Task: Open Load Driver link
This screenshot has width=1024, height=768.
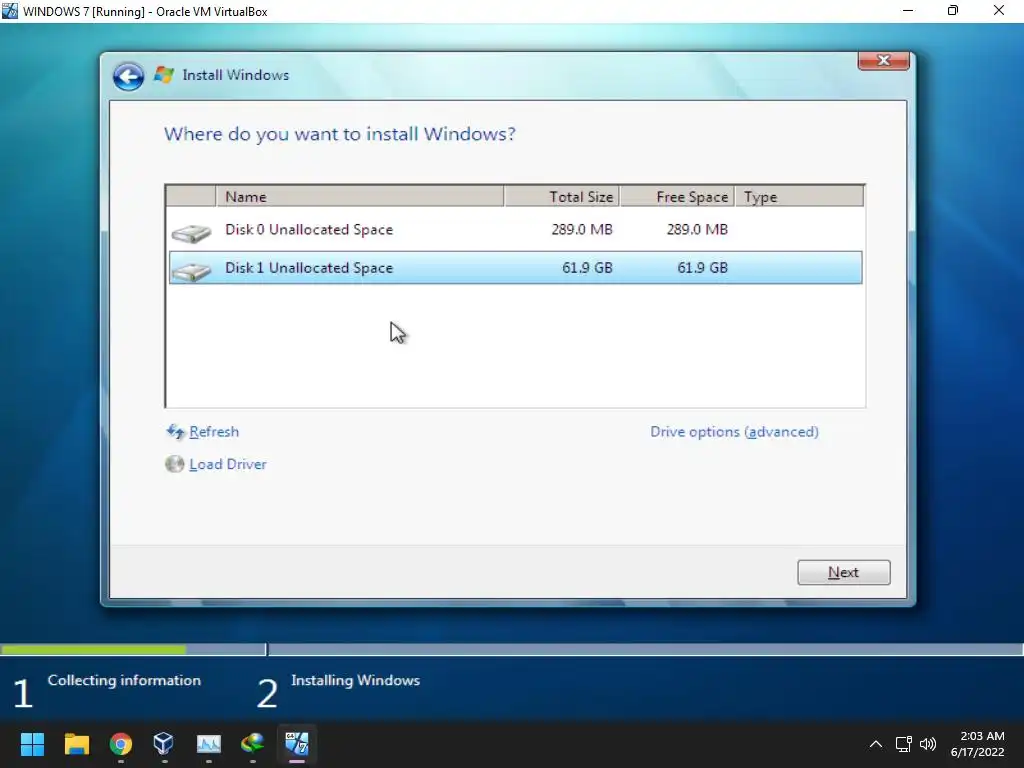Action: (x=227, y=464)
